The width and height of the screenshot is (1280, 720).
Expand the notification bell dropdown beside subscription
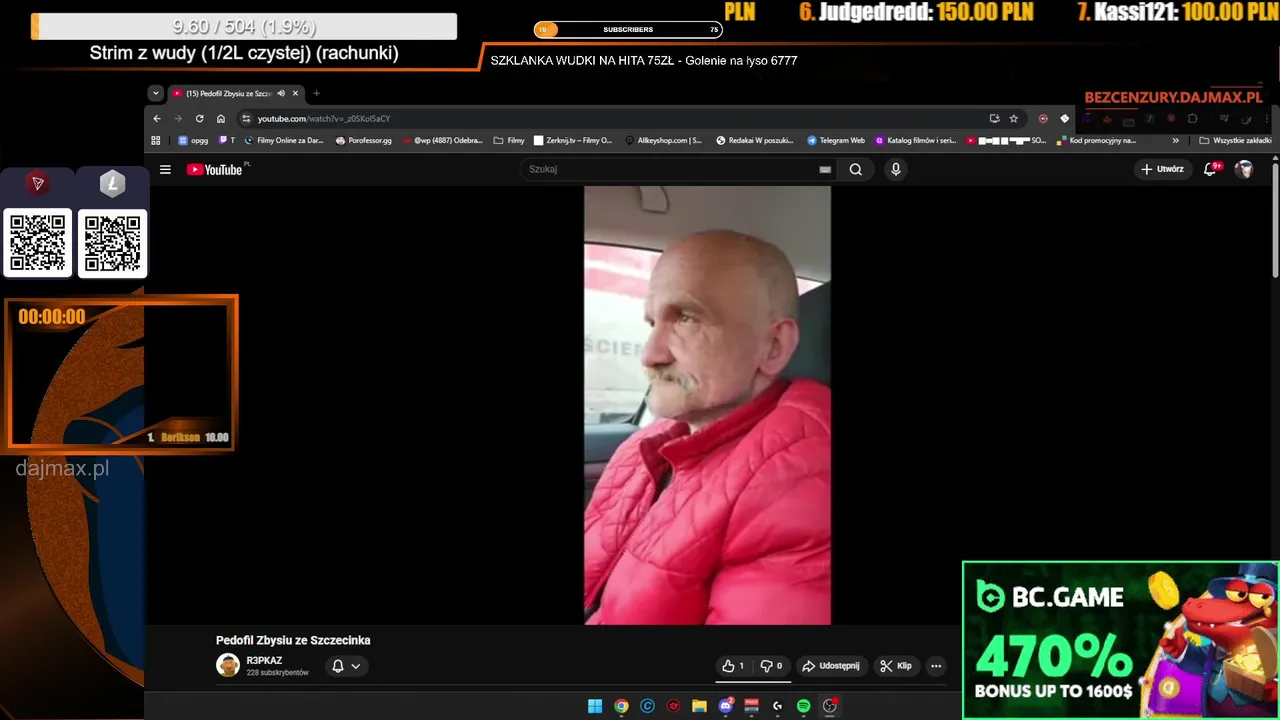(x=346, y=666)
